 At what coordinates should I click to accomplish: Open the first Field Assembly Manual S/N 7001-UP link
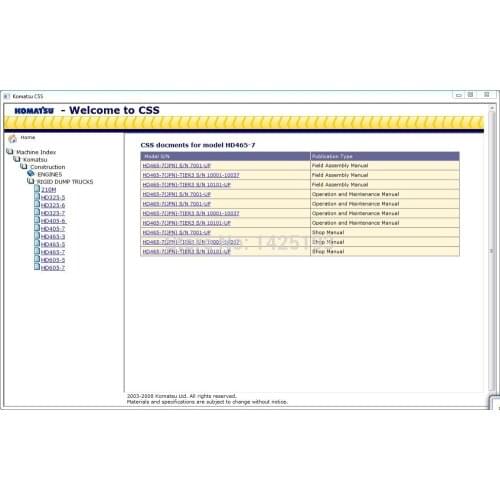[x=177, y=166]
